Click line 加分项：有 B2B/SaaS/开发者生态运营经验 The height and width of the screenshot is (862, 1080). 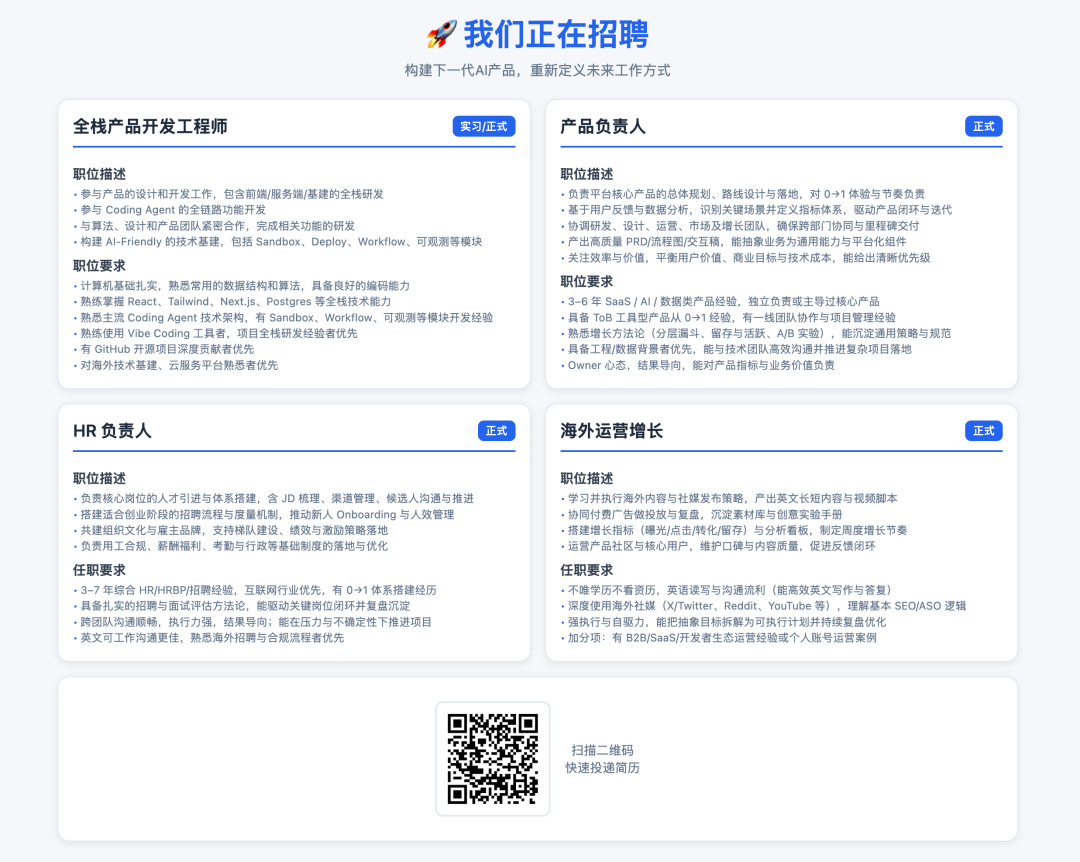point(722,637)
